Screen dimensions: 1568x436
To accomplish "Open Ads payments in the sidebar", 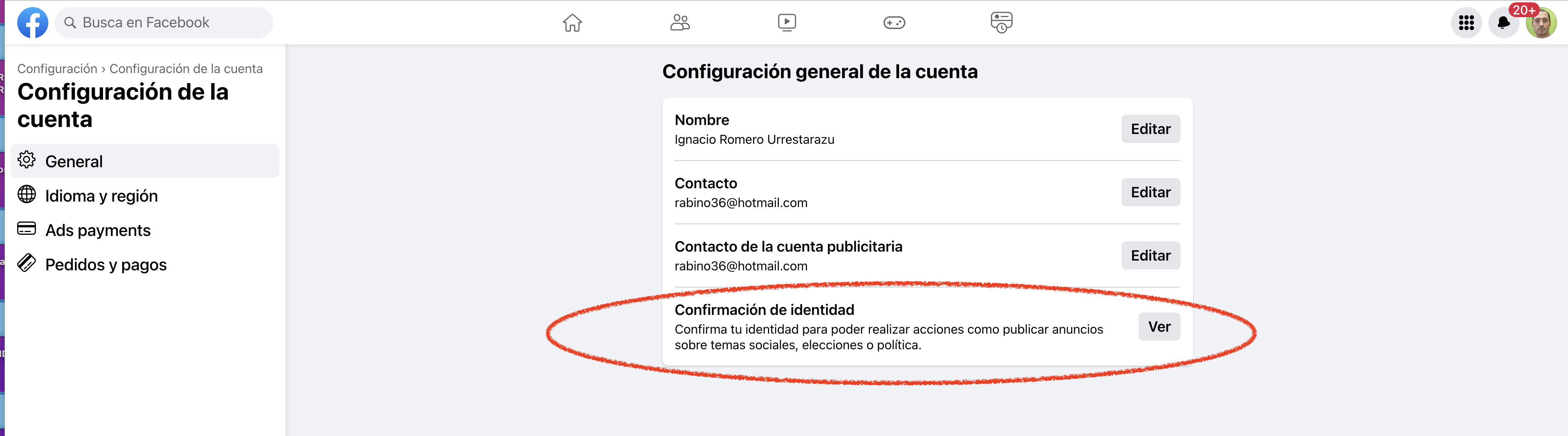I will pos(145,230).
